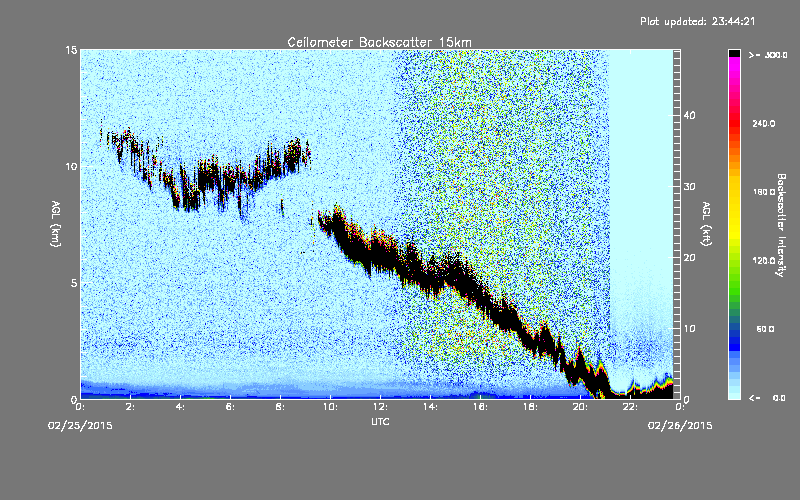The height and width of the screenshot is (500, 800).
Task: Select the start date 02/25/2015 label
Action: tap(80, 426)
